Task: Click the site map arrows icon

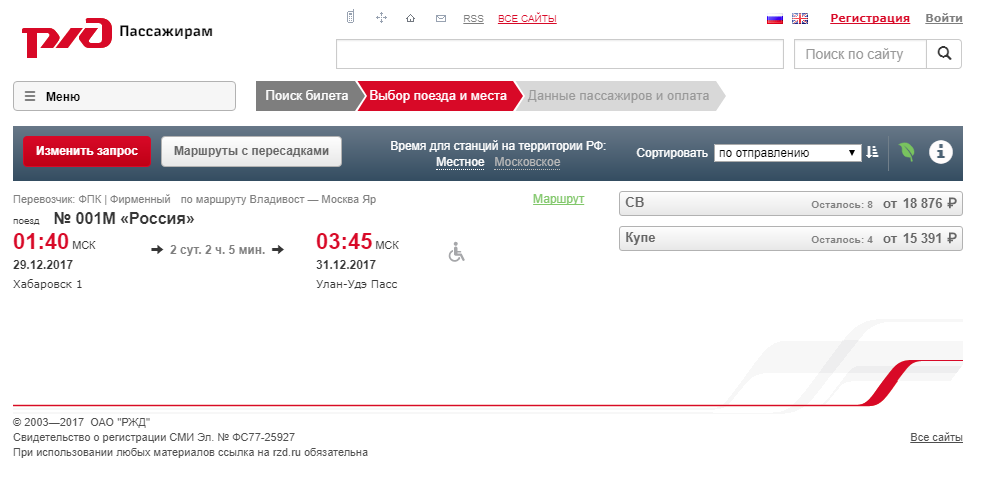Action: click(x=381, y=18)
